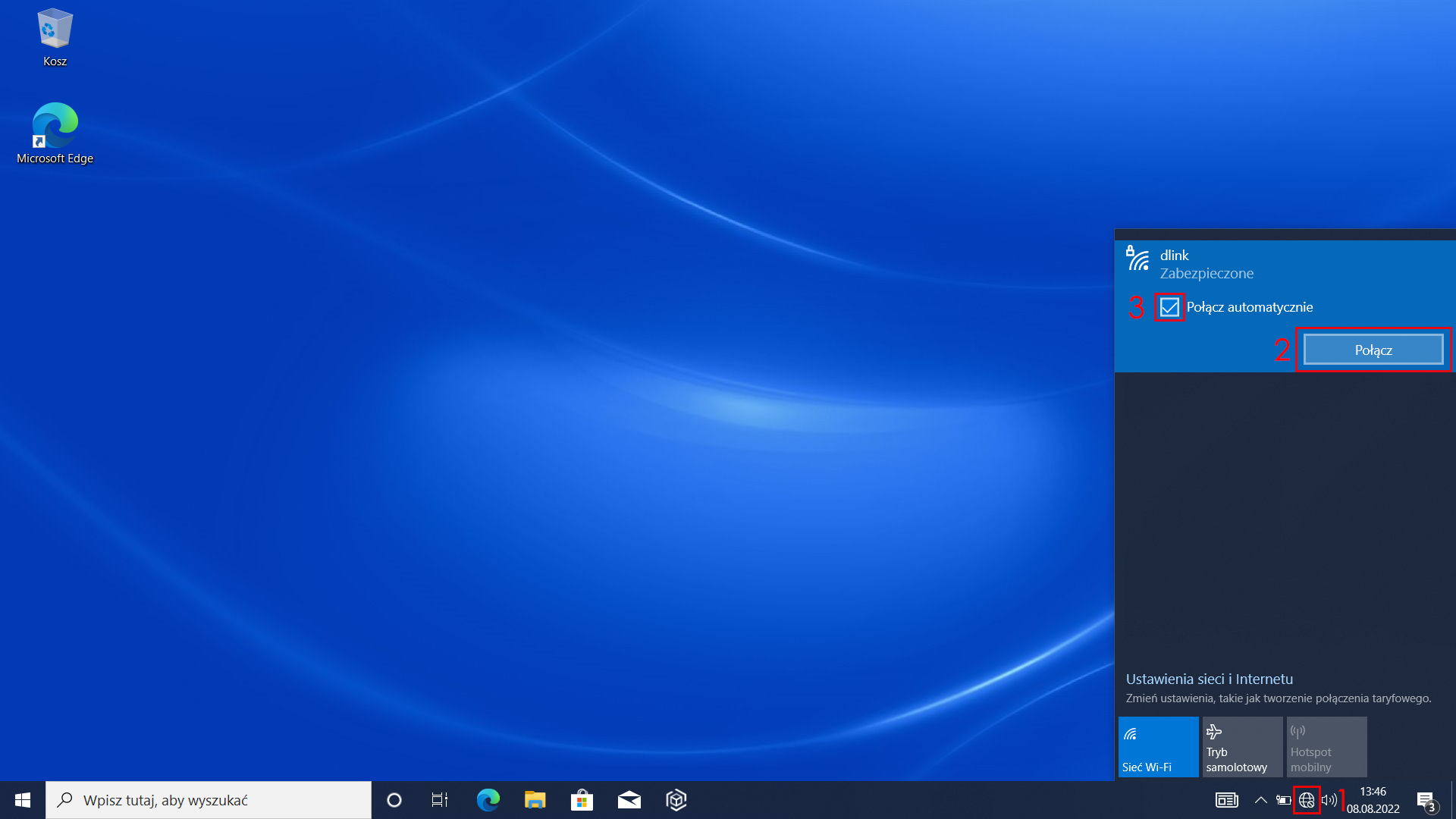Open the Action Center notifications icon

coord(1426,800)
